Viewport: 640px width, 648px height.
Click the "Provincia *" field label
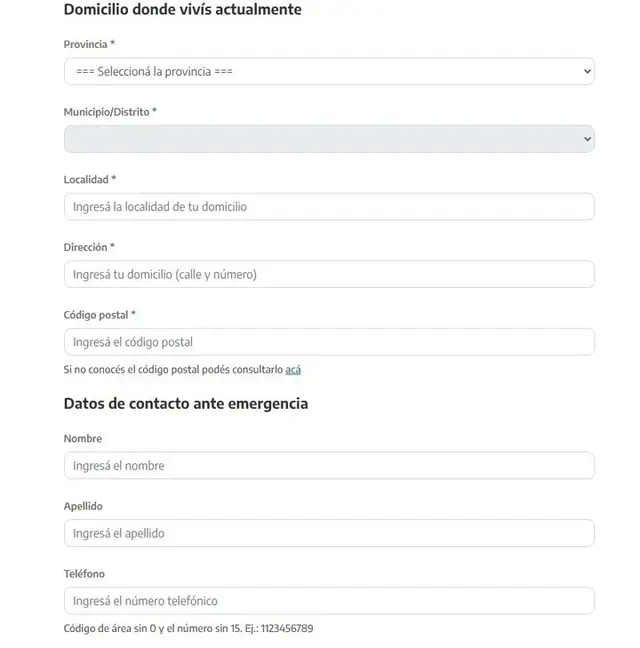pos(89,44)
